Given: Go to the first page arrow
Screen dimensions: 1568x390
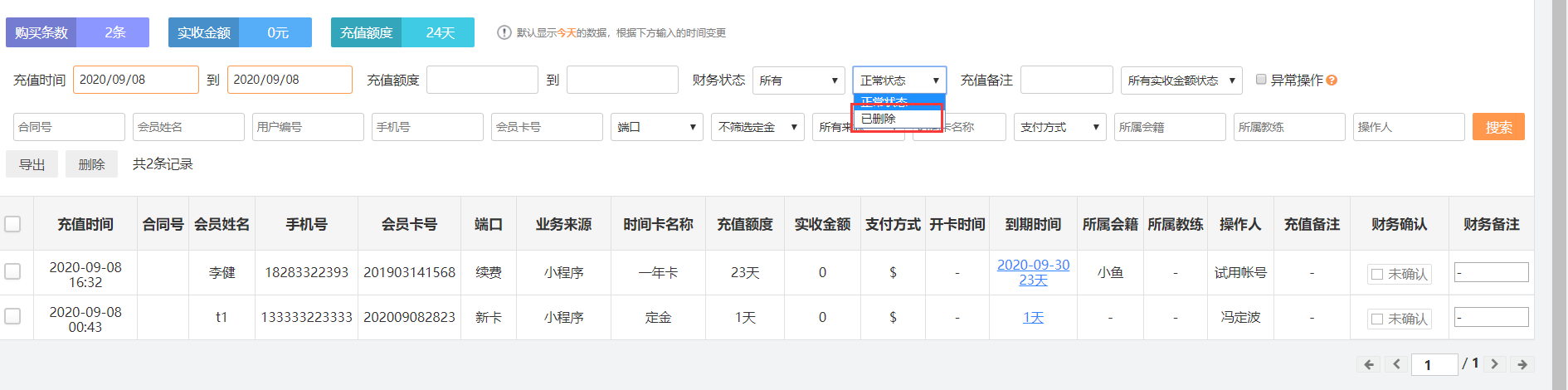Looking at the screenshot, I should pyautogui.click(x=1369, y=364).
